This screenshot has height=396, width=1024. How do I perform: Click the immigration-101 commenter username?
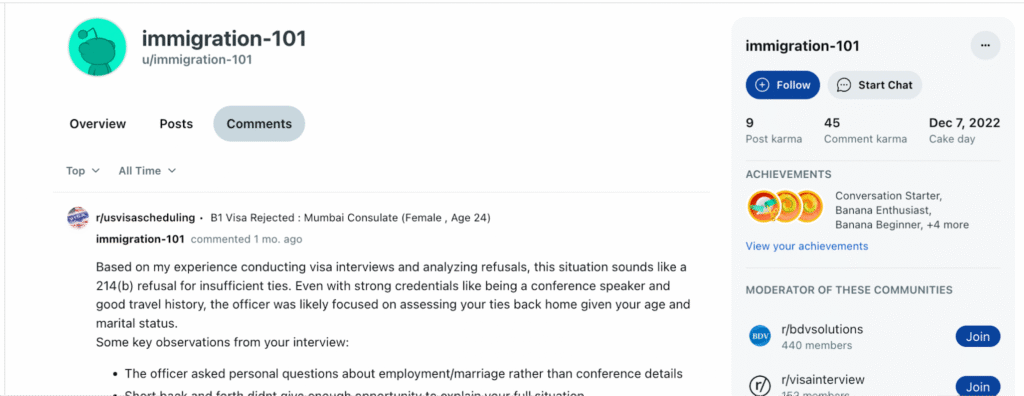coord(140,239)
